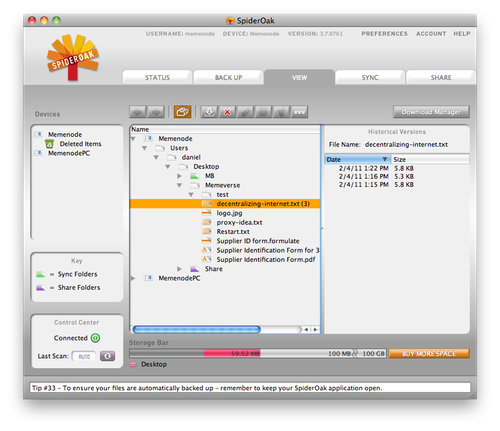The image size is (500, 431).
Task: Click the Last Scan AUTO field
Action: click(84, 356)
